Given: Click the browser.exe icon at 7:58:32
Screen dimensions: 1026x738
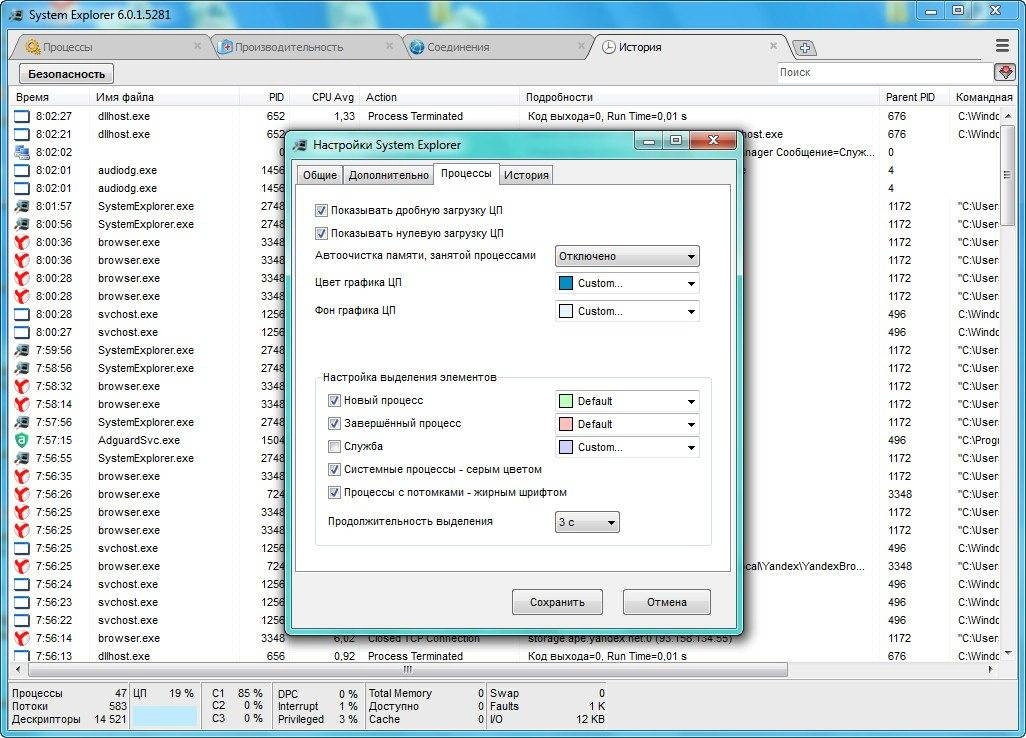Looking at the screenshot, I should pyautogui.click(x=22, y=386).
